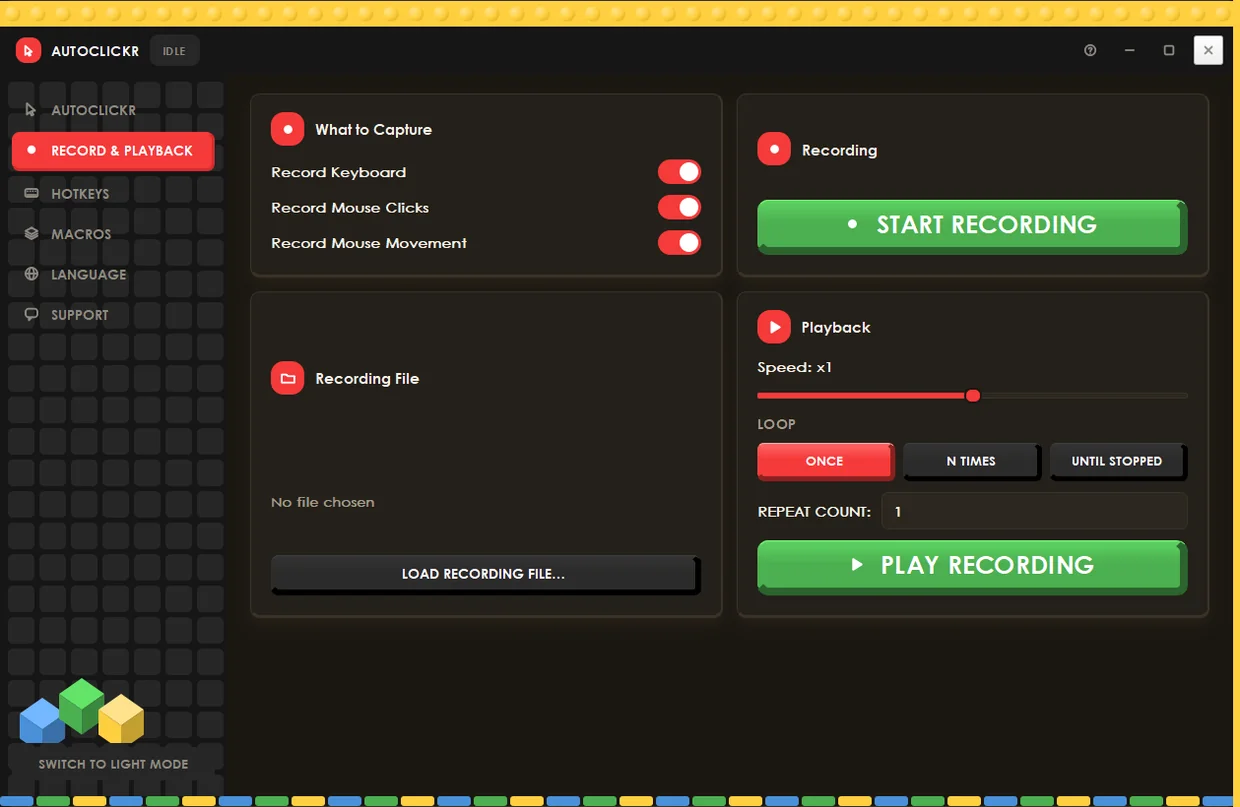The image size is (1240, 807).
Task: Minimize the AutoClickr window
Action: [x=1129, y=50]
